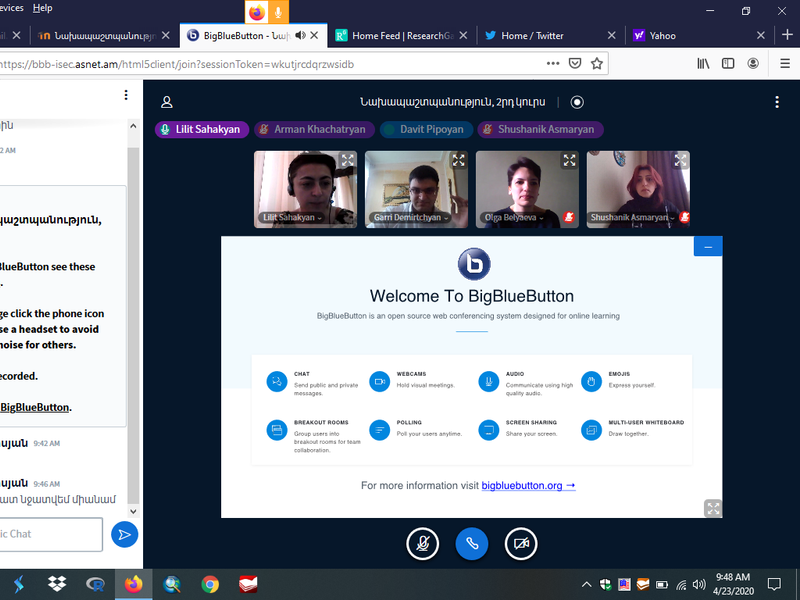Image resolution: width=800 pixels, height=600 pixels.
Task: Toggle Firefox sidebar
Action: click(728, 64)
